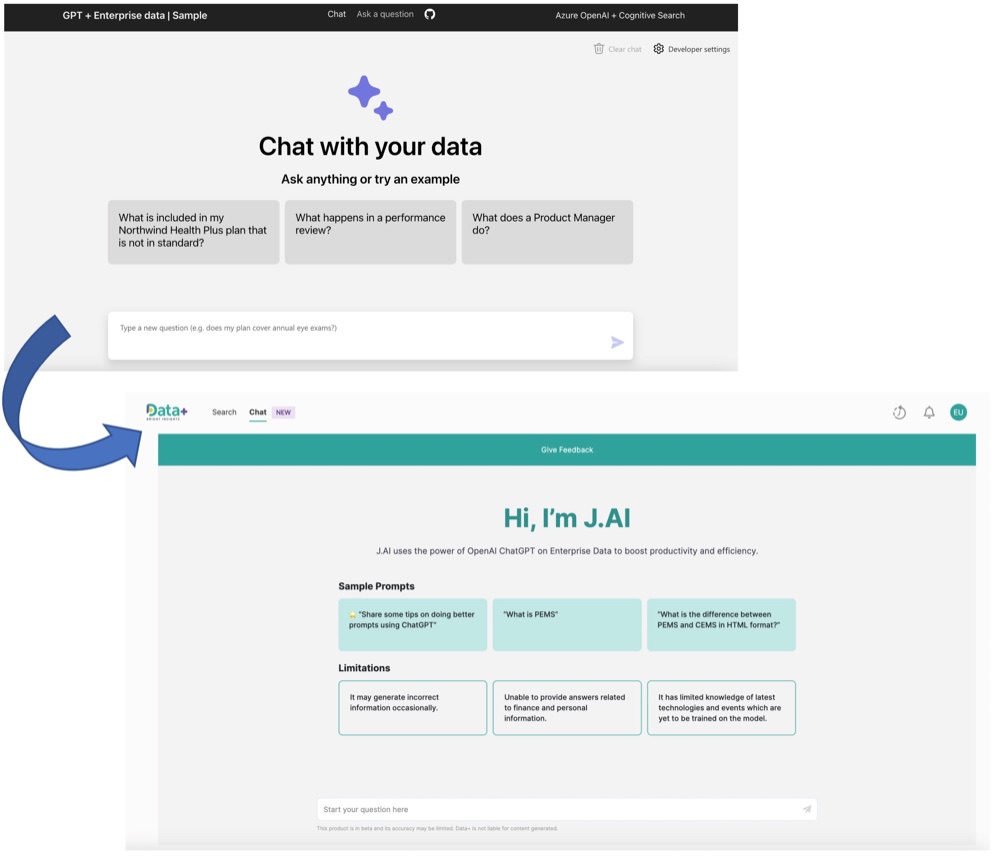
Task: Open notifications bell in Data+
Action: click(929, 412)
